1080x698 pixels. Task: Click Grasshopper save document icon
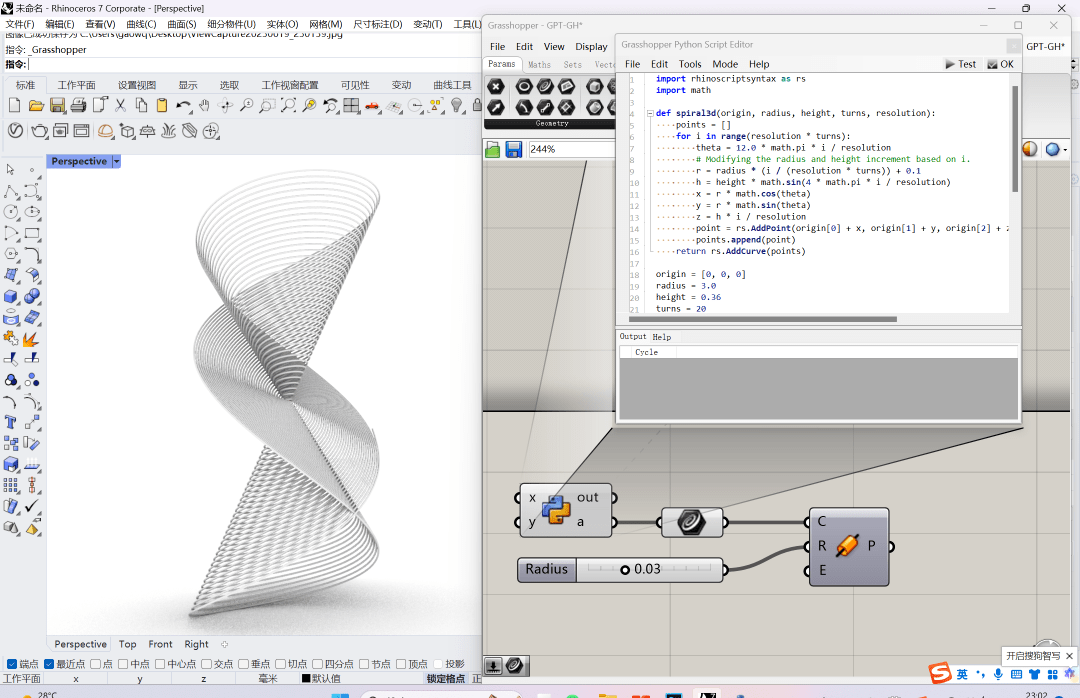[x=514, y=150]
